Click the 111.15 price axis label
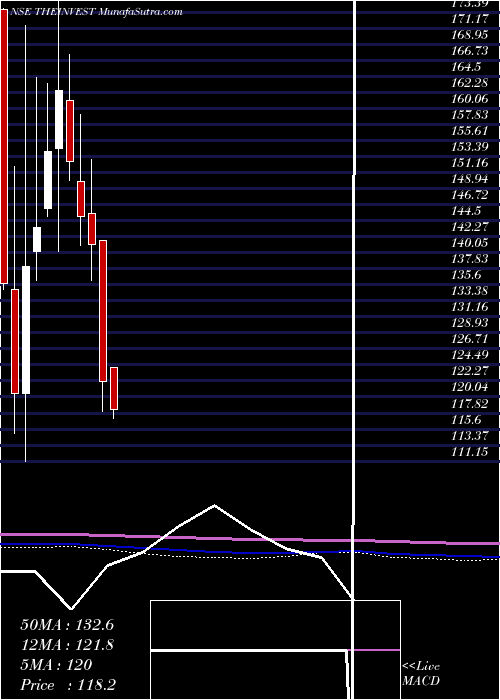 pos(469,450)
